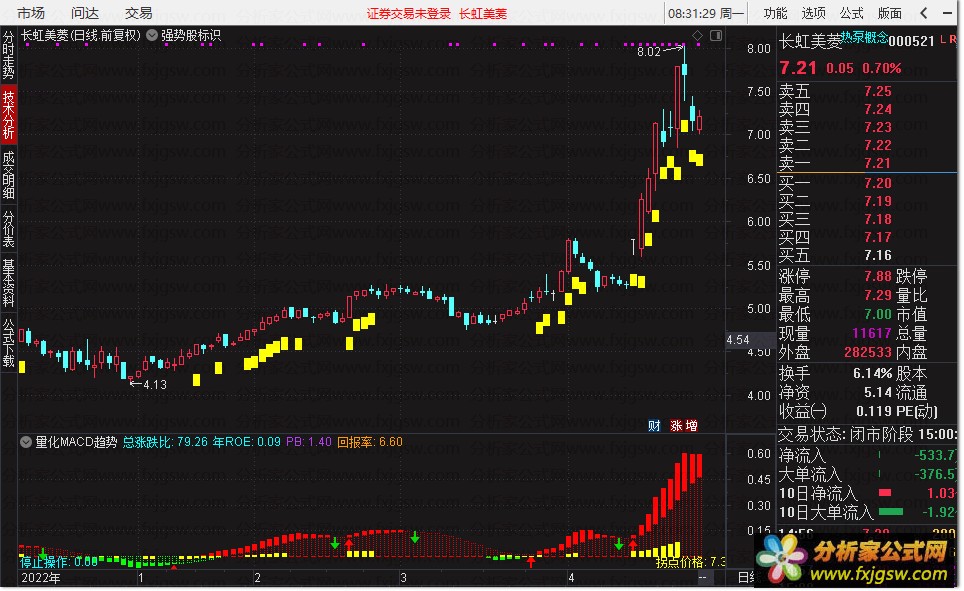964x591 pixels.
Task: Click the 10日大单流入 green bar
Action: 891,512
